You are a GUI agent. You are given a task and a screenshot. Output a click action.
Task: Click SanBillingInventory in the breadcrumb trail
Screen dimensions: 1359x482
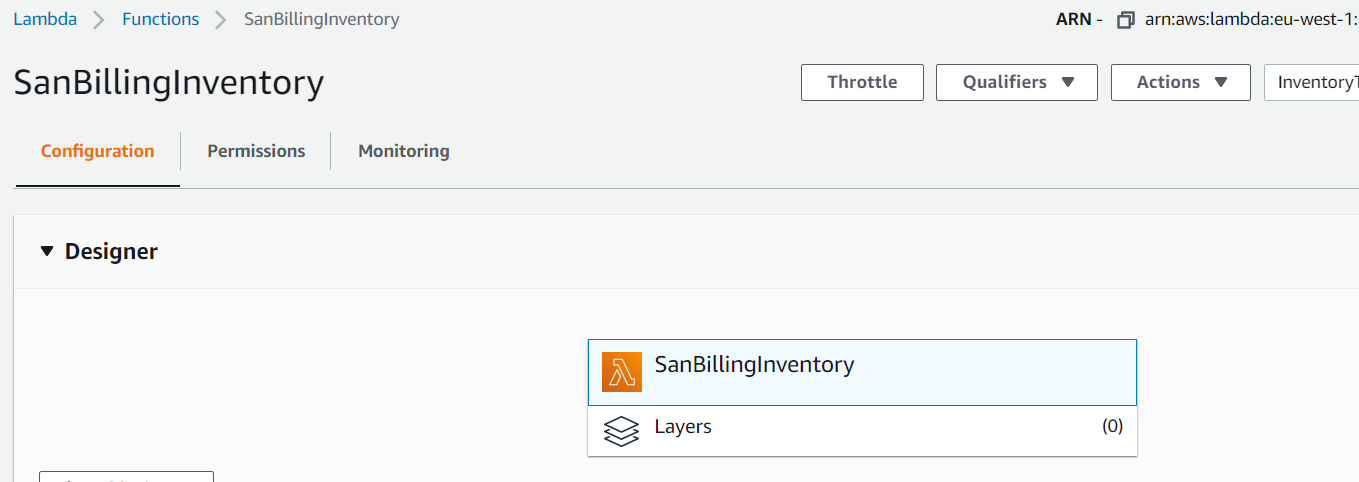322,19
